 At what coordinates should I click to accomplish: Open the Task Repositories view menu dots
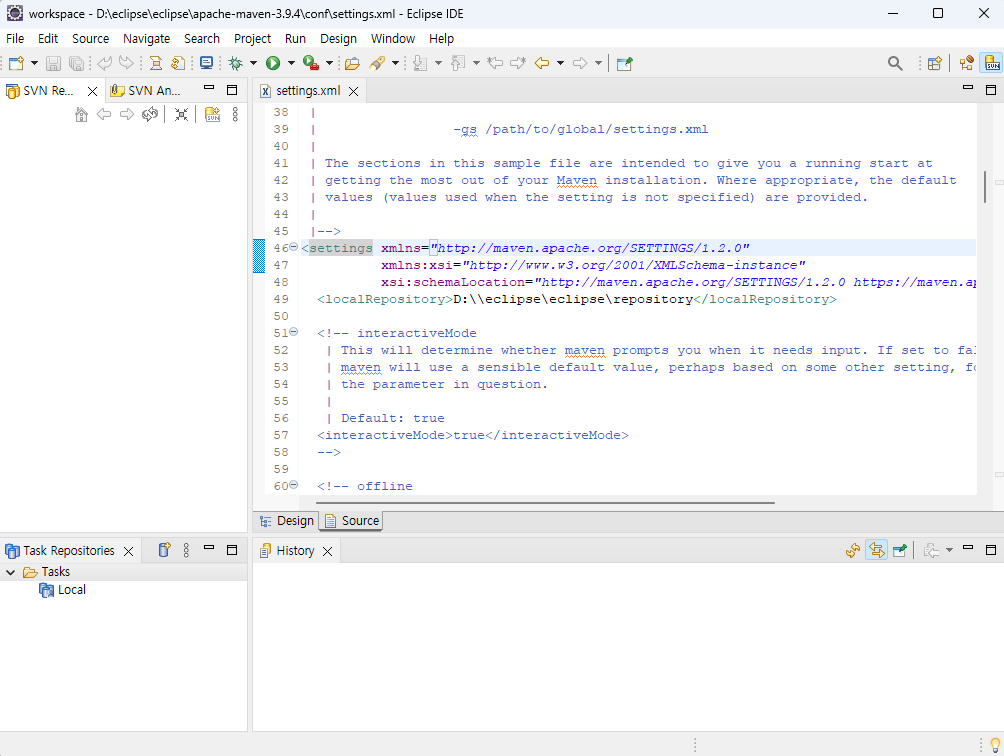[x=186, y=550]
